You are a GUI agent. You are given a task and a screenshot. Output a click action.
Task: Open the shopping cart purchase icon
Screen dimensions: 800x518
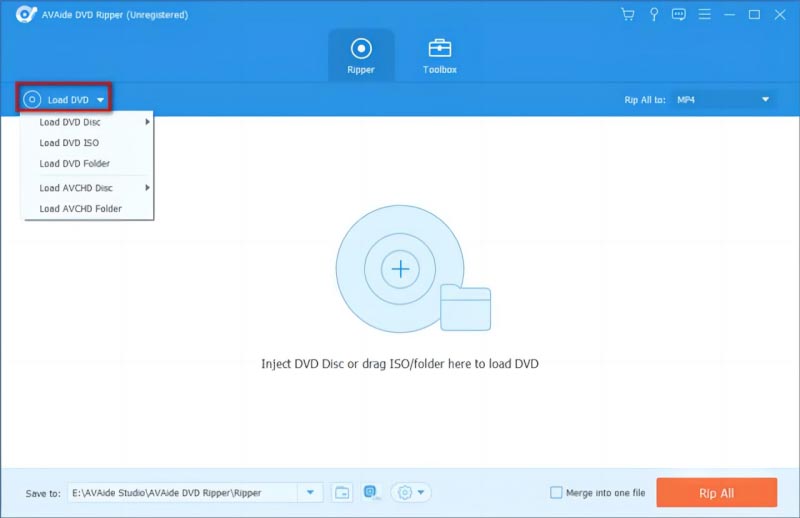pyautogui.click(x=628, y=14)
